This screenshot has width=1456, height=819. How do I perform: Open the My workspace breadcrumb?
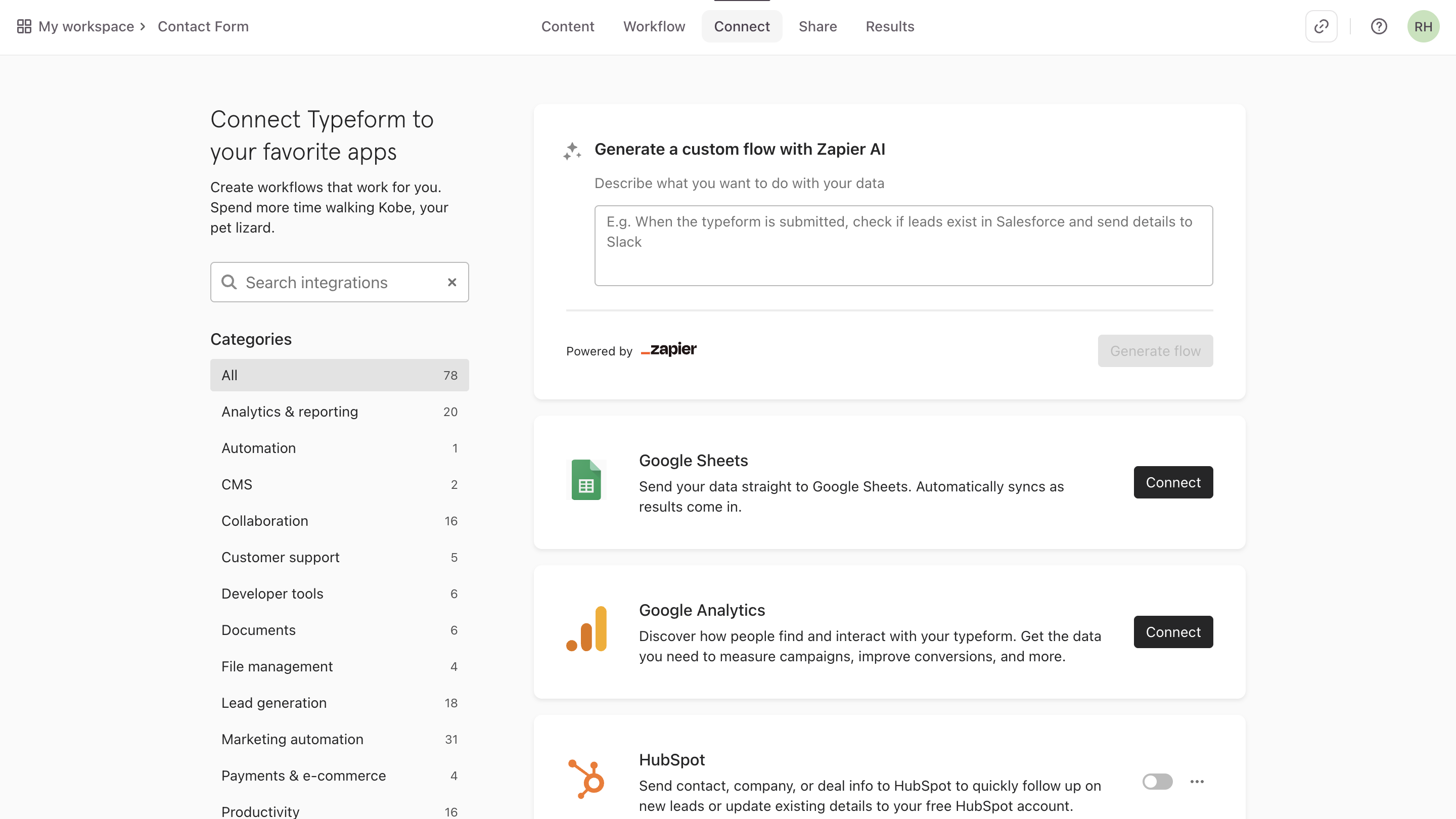(86, 27)
